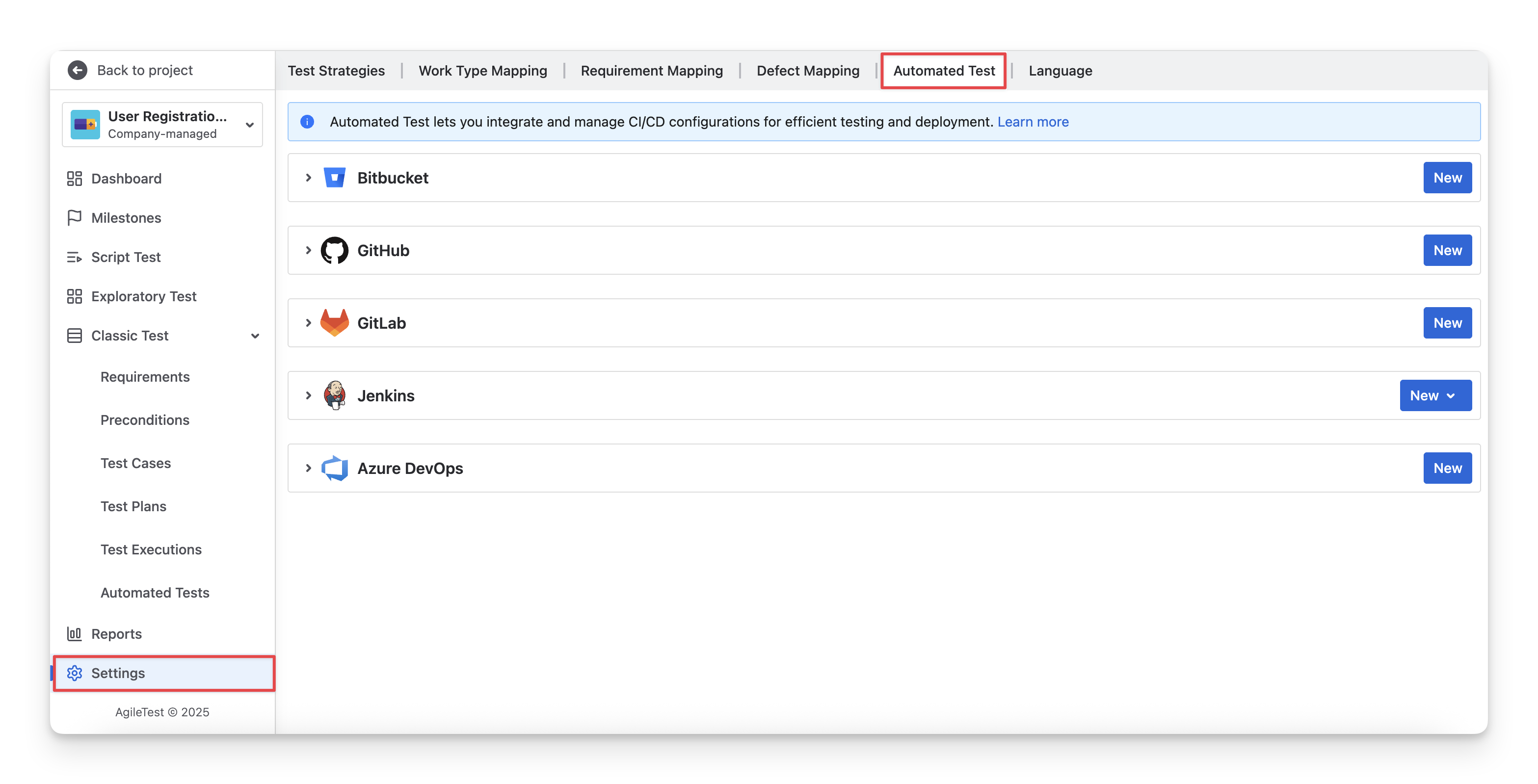Image resolution: width=1538 pixels, height=784 pixels.
Task: Click the Jenkins butler logo
Action: coord(334,395)
